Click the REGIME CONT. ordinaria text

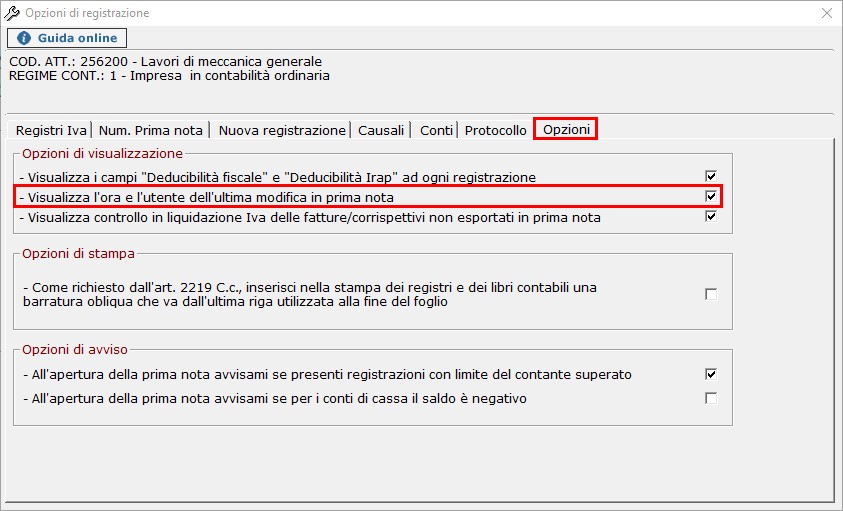(169, 75)
